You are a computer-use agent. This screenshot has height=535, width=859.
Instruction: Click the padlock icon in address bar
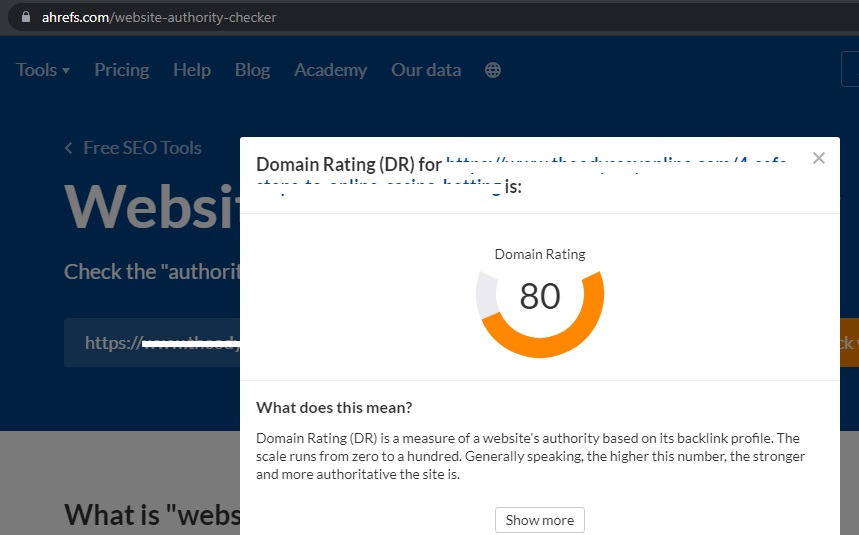point(26,17)
